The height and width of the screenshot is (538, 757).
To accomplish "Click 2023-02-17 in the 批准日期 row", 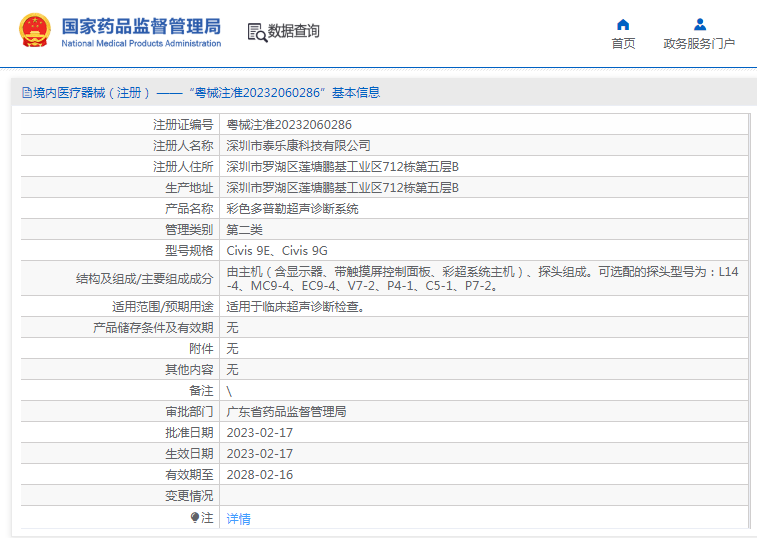I will click(x=260, y=433).
